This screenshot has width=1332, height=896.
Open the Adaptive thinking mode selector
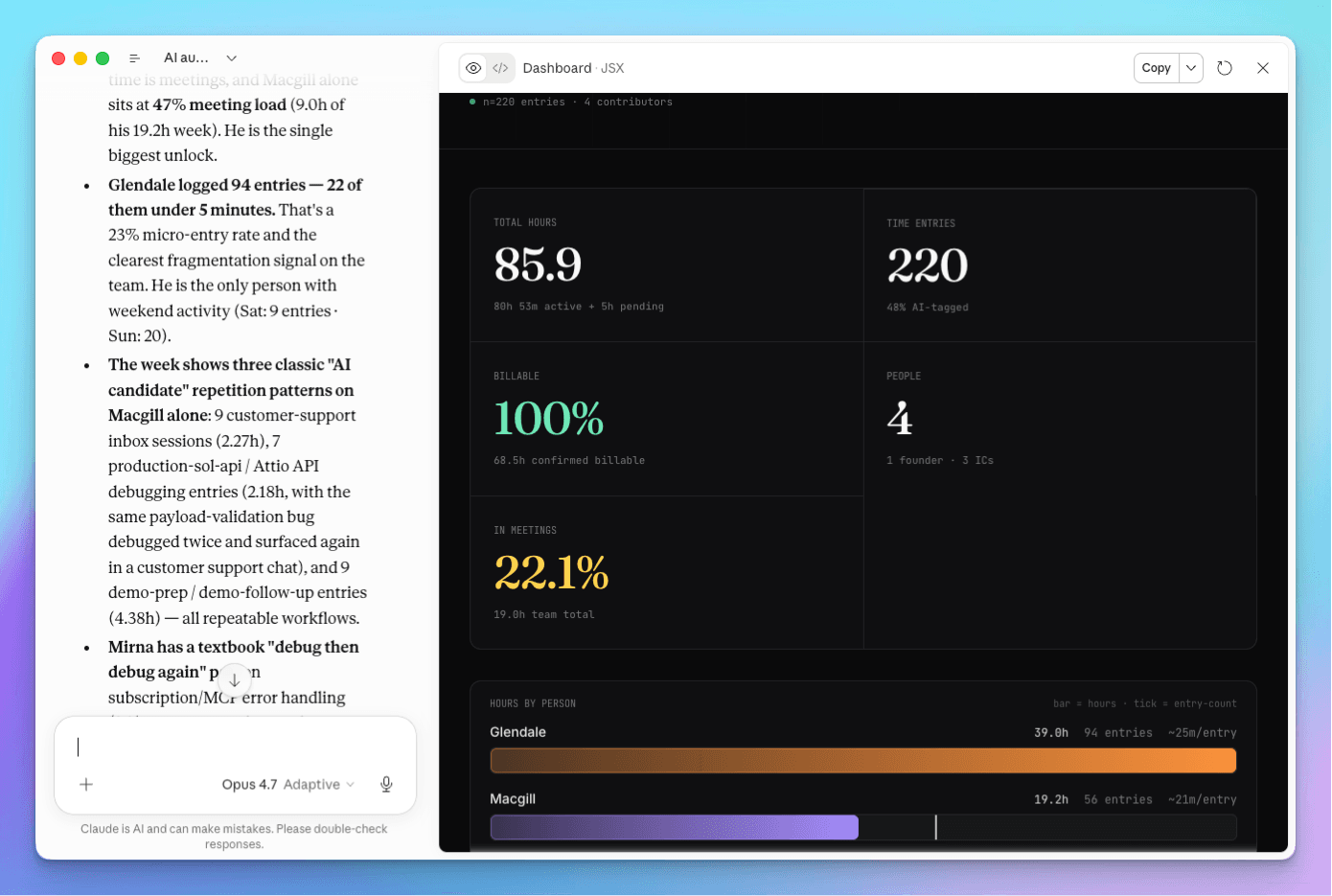pyautogui.click(x=317, y=784)
